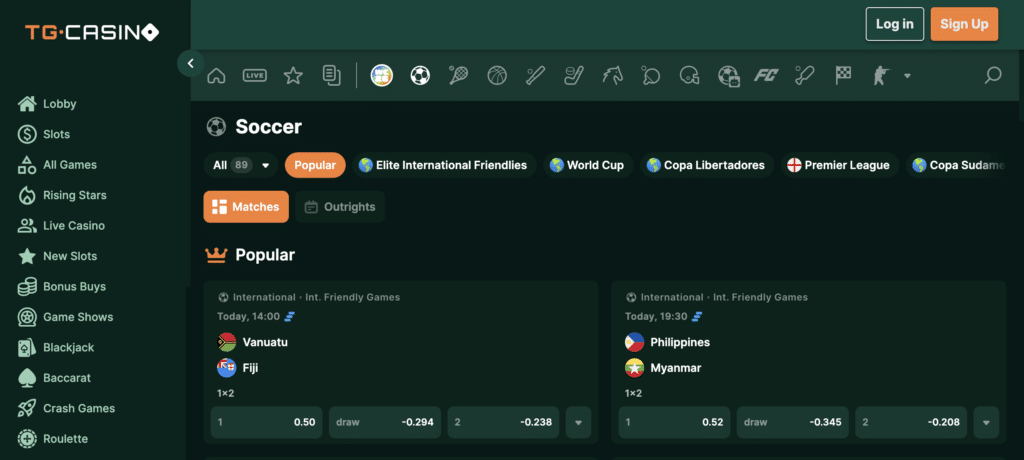Open the Fiji team name
Viewport: 1024px width, 460px height.
tap(250, 368)
